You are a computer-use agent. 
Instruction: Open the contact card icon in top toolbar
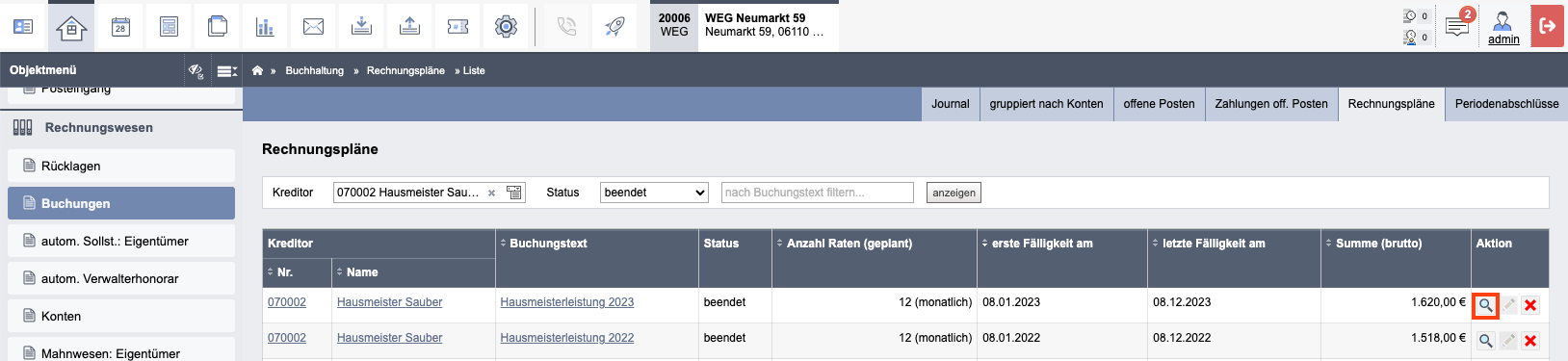tap(23, 26)
